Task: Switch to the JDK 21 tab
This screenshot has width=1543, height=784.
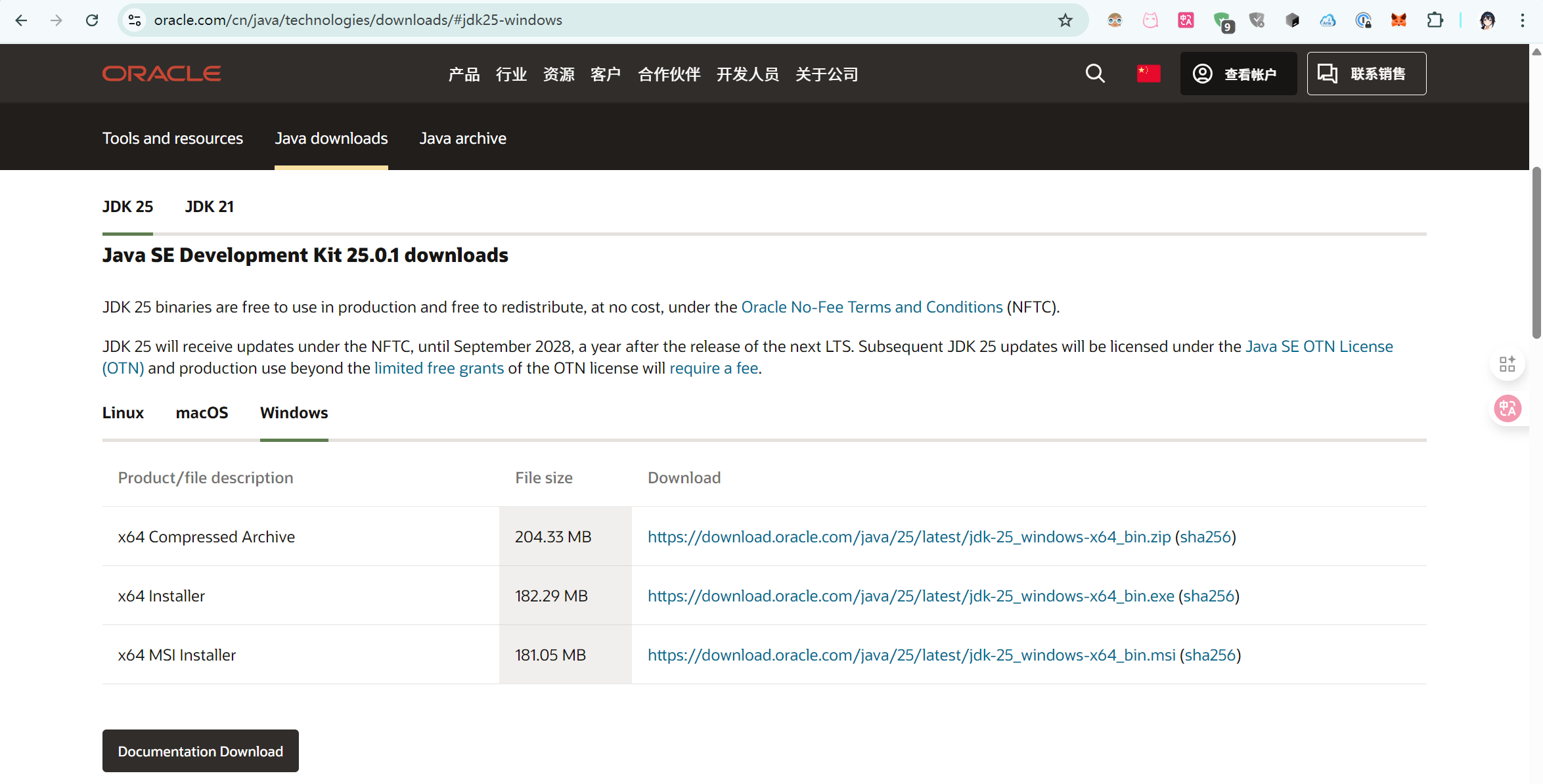Action: (x=209, y=206)
